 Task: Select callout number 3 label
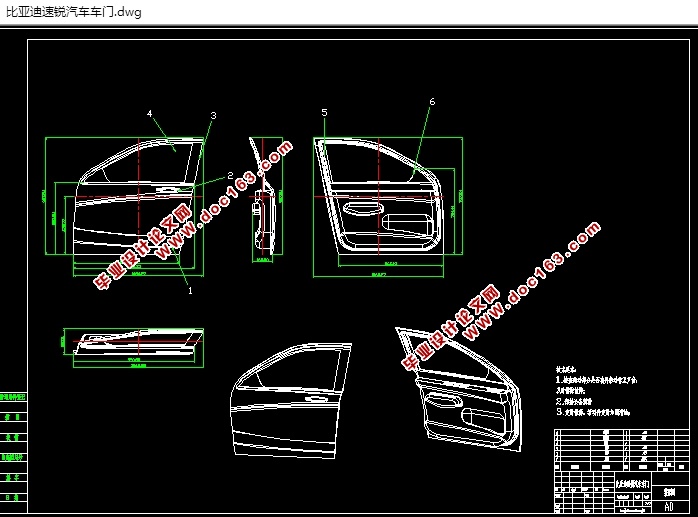pos(213,116)
